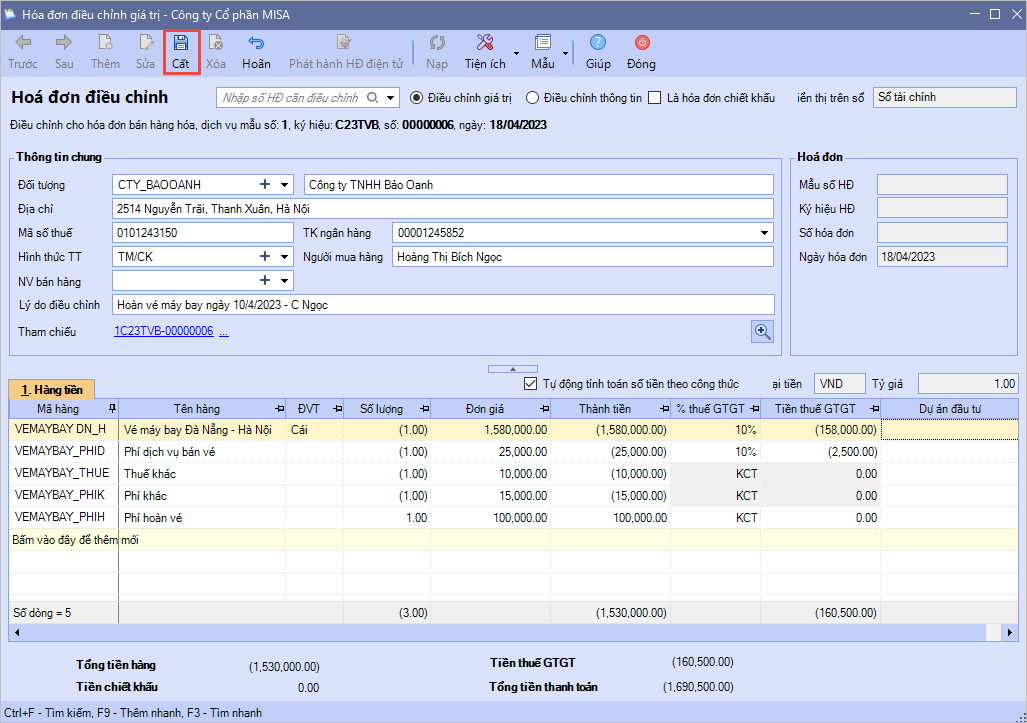Viewport: 1027px width, 723px height.
Task: Click the Mẫu template icon
Action: [543, 44]
